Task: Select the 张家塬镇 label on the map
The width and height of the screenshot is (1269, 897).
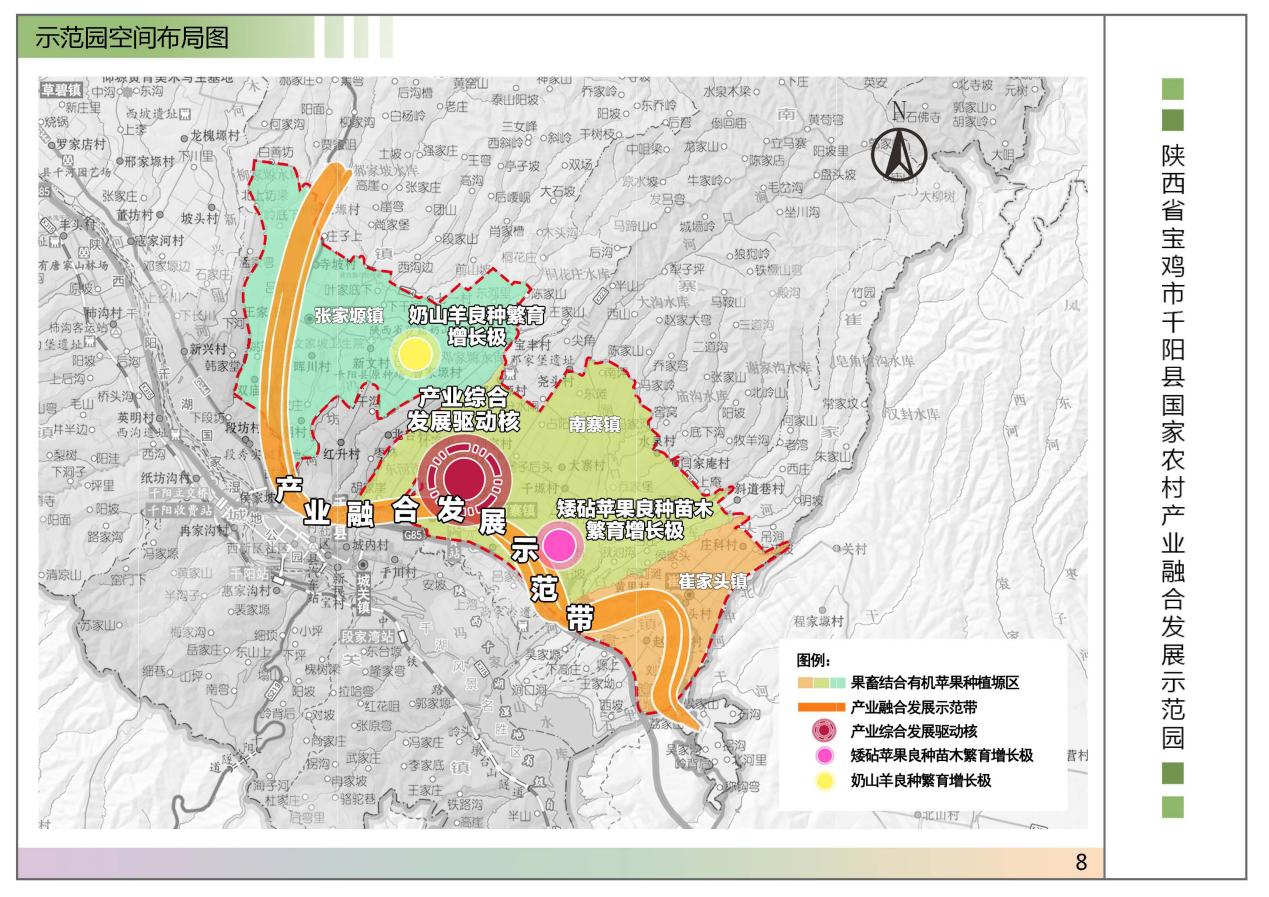Action: 349,316
